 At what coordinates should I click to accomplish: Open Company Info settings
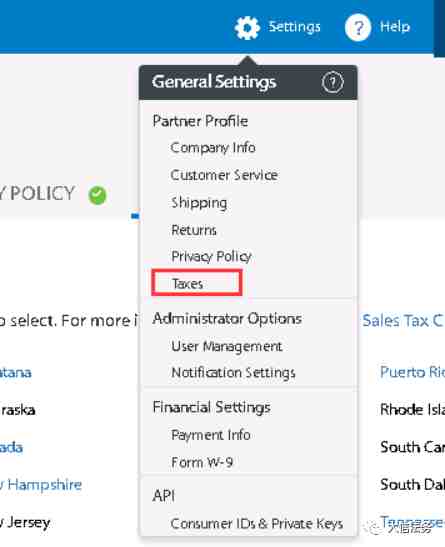pos(213,148)
